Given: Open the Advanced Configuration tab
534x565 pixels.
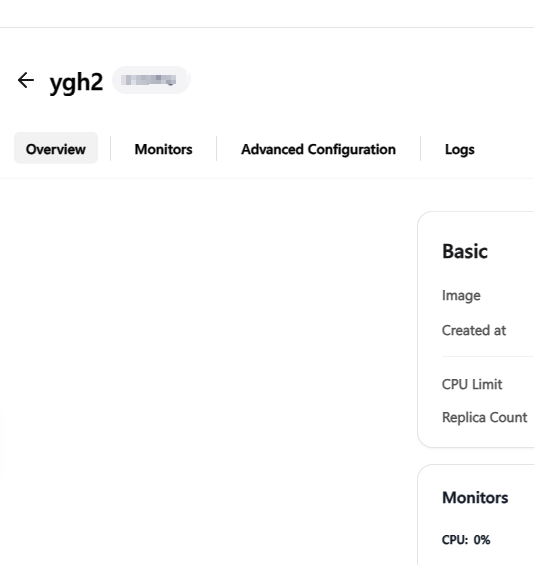Looking at the screenshot, I should point(319,149).
